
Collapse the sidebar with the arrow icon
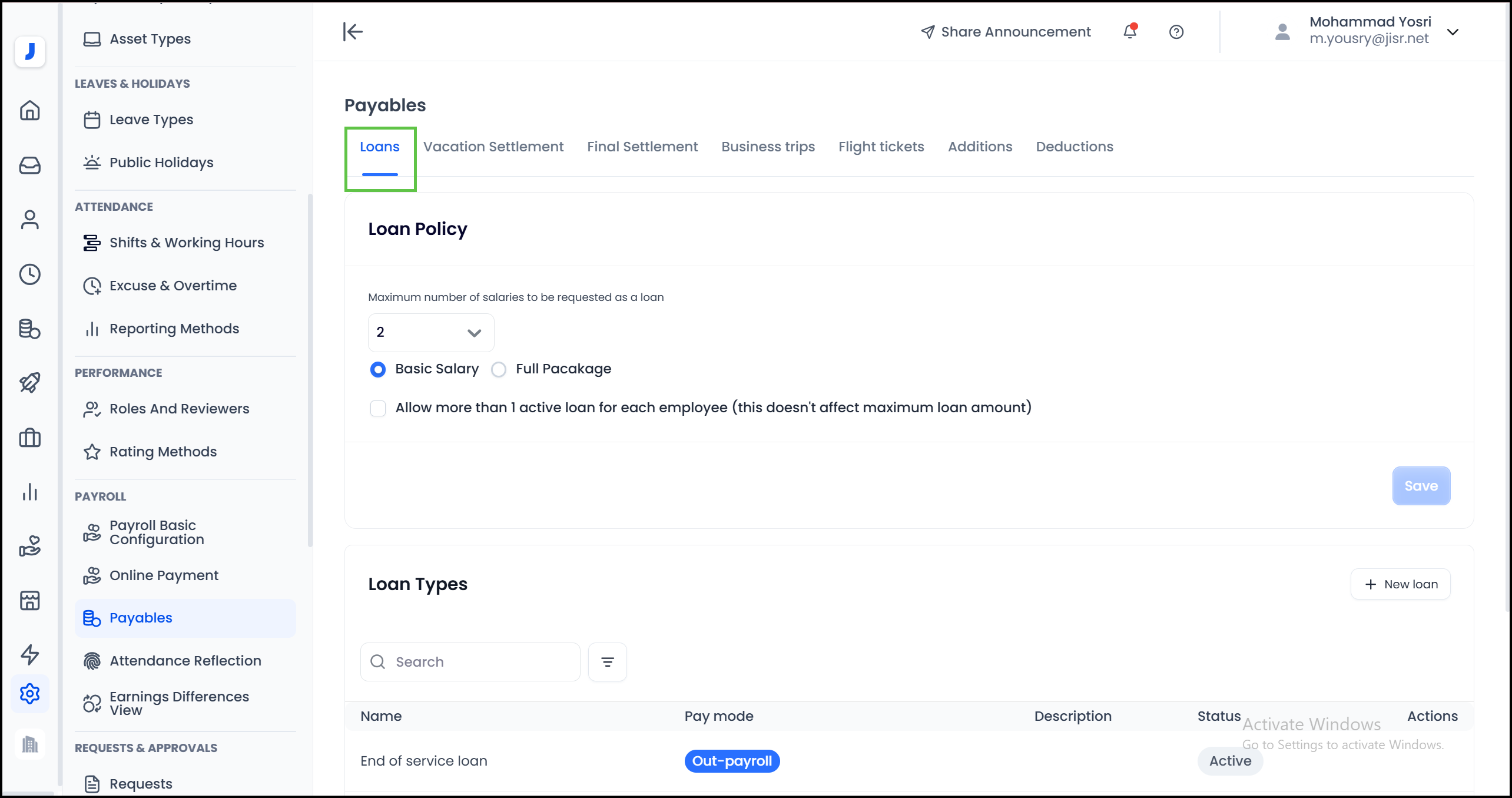coord(353,31)
